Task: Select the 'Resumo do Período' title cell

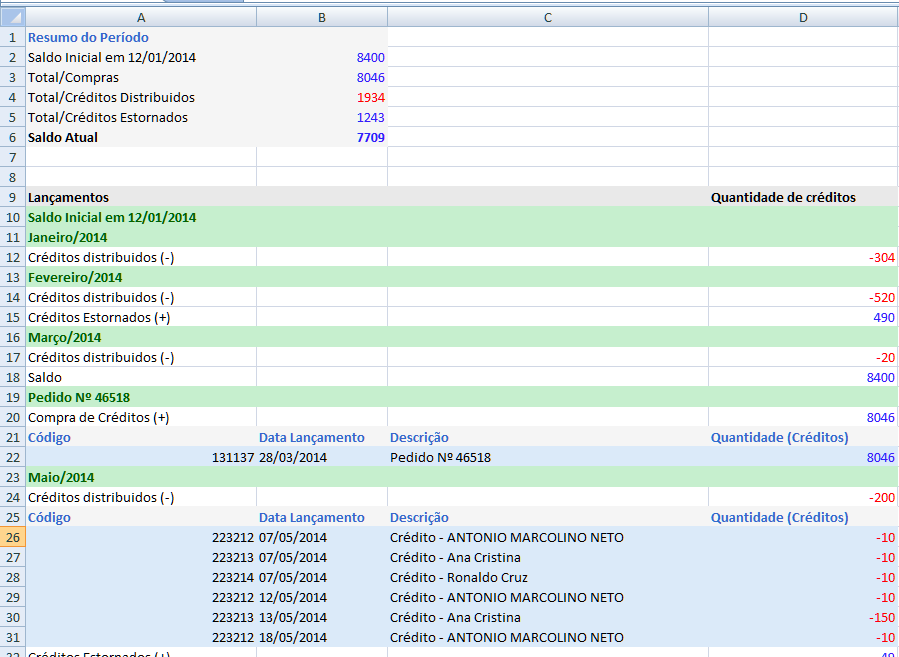Action: point(88,37)
